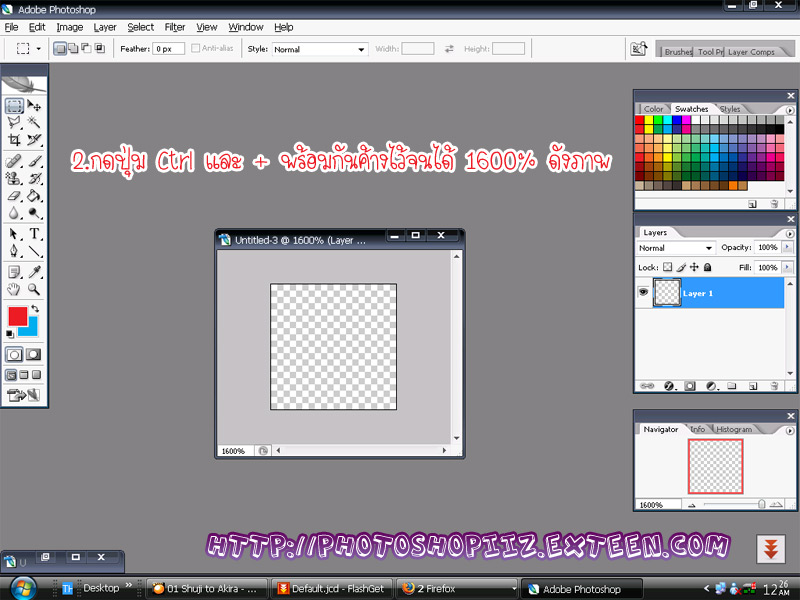This screenshot has height=600, width=800.
Task: Reset default foreground and background colors
Action: tap(10, 334)
